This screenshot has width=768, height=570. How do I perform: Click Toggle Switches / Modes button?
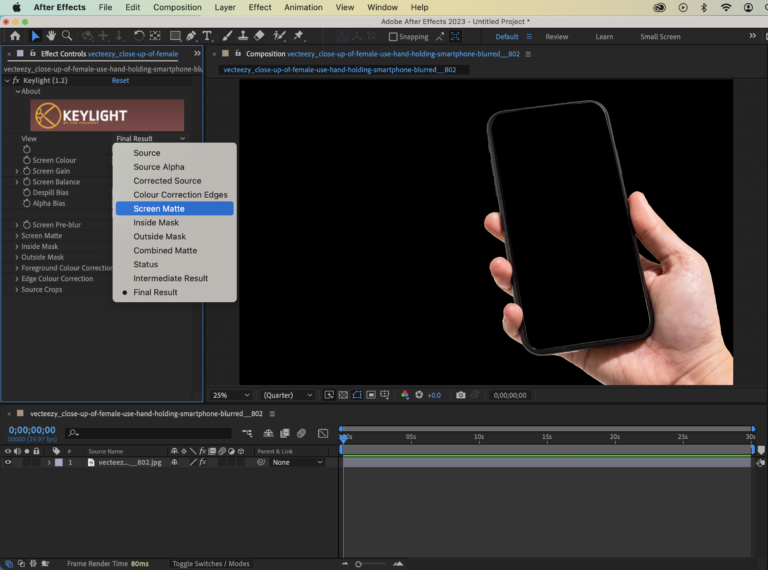[211, 564]
